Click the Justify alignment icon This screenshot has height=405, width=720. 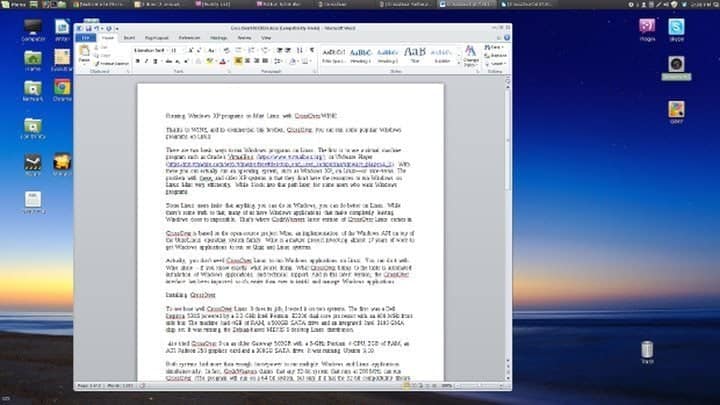[265, 61]
